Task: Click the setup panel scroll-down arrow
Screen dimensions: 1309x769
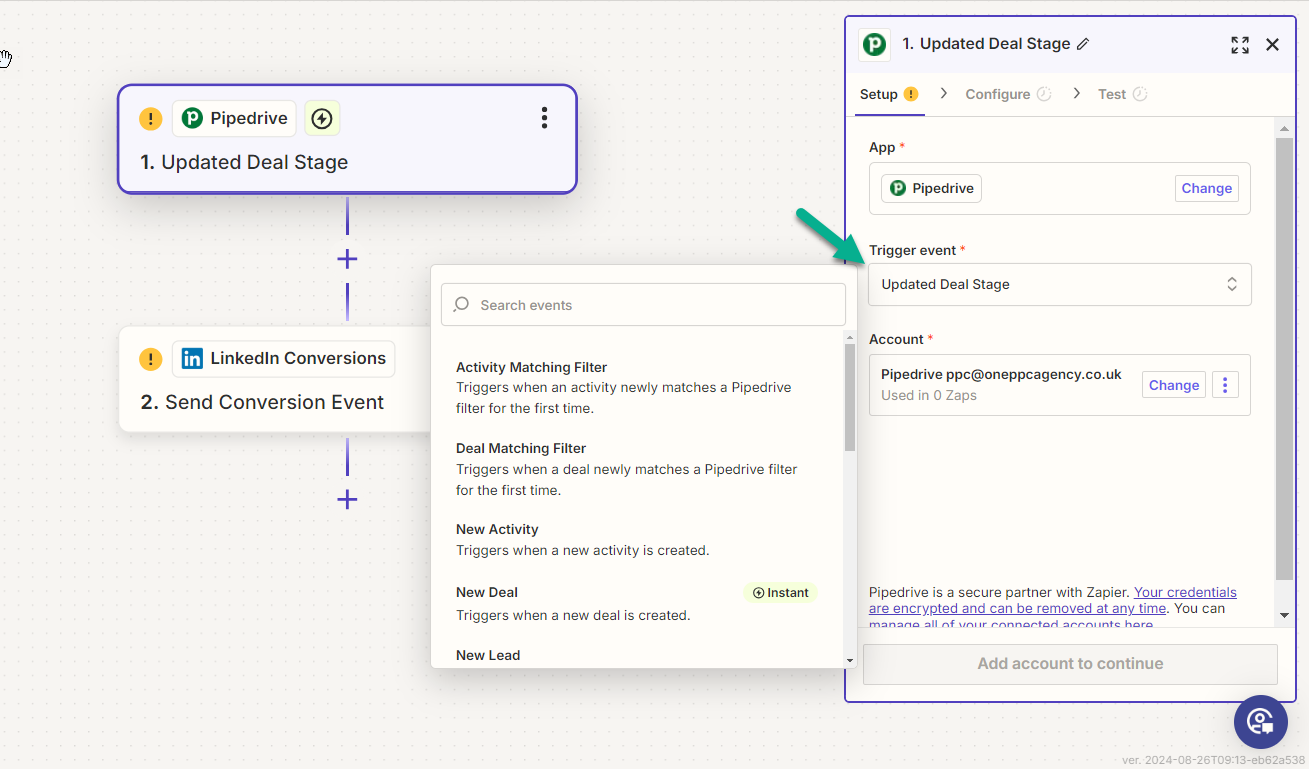Action: 1284,614
